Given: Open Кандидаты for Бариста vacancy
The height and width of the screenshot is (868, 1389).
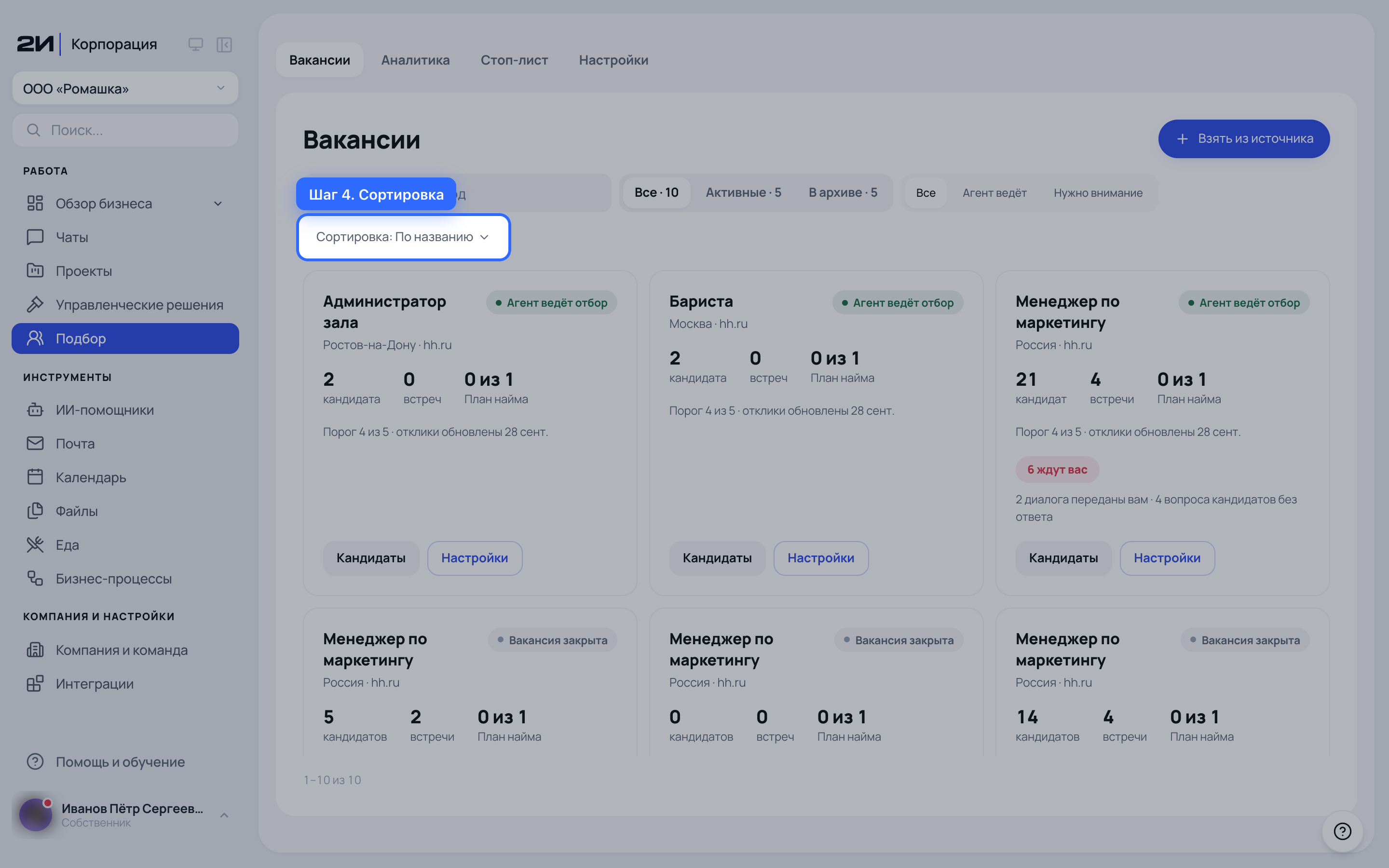Looking at the screenshot, I should pos(717,558).
